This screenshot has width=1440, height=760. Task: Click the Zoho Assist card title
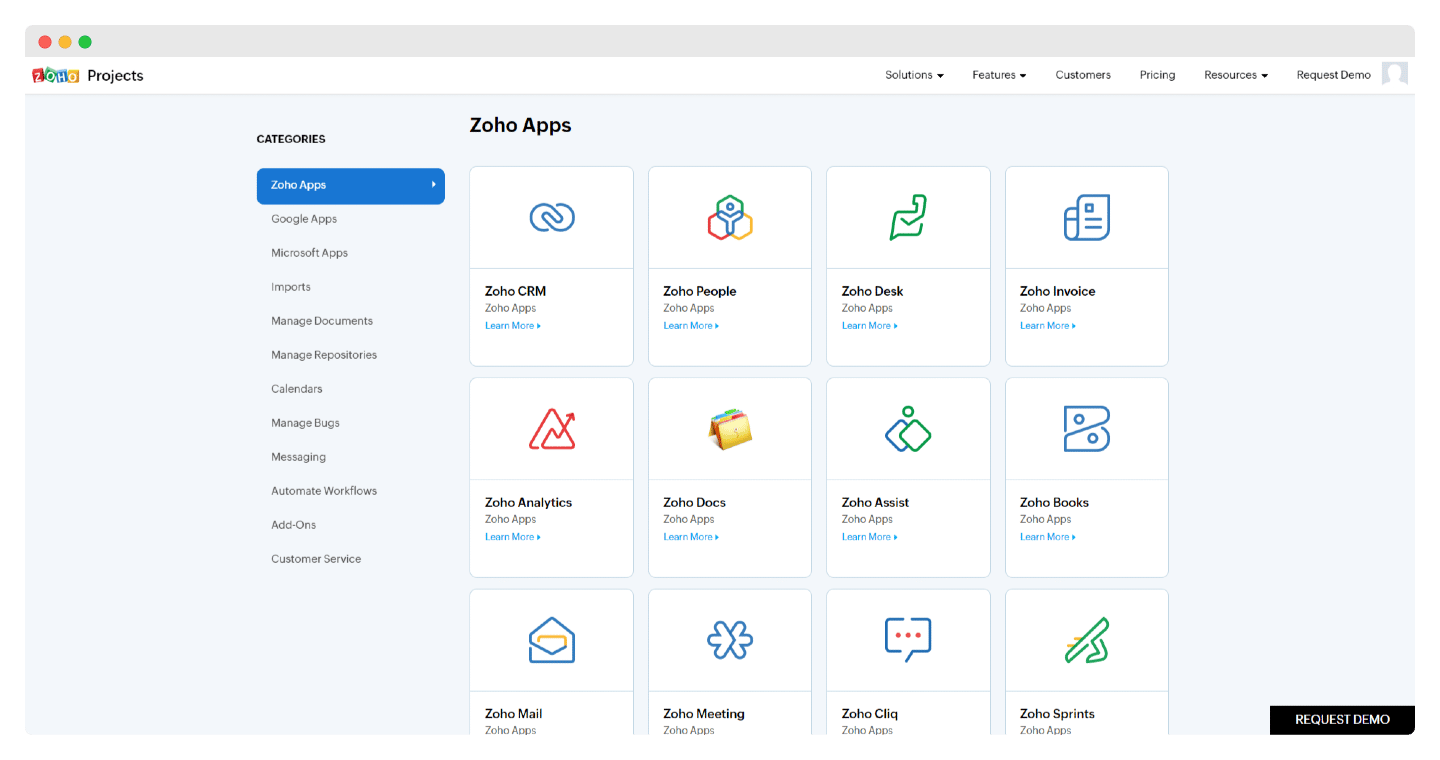tap(876, 503)
